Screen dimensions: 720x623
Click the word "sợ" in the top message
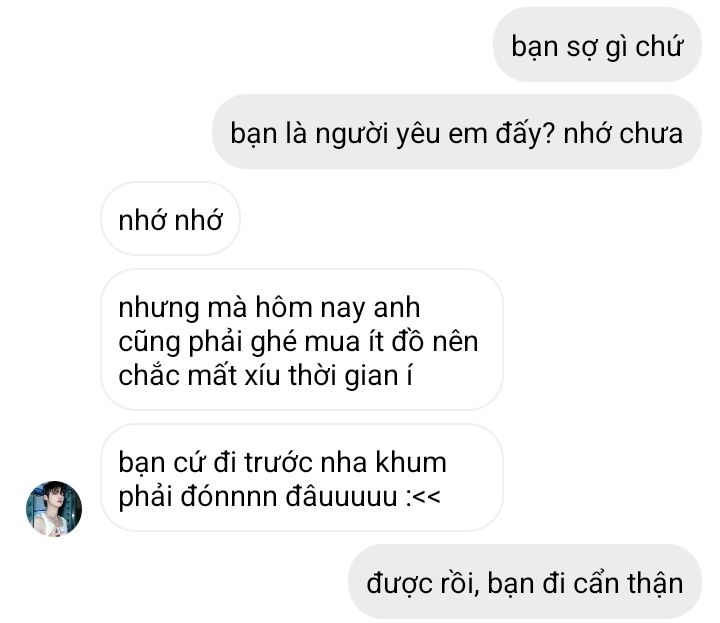pyautogui.click(x=582, y=48)
